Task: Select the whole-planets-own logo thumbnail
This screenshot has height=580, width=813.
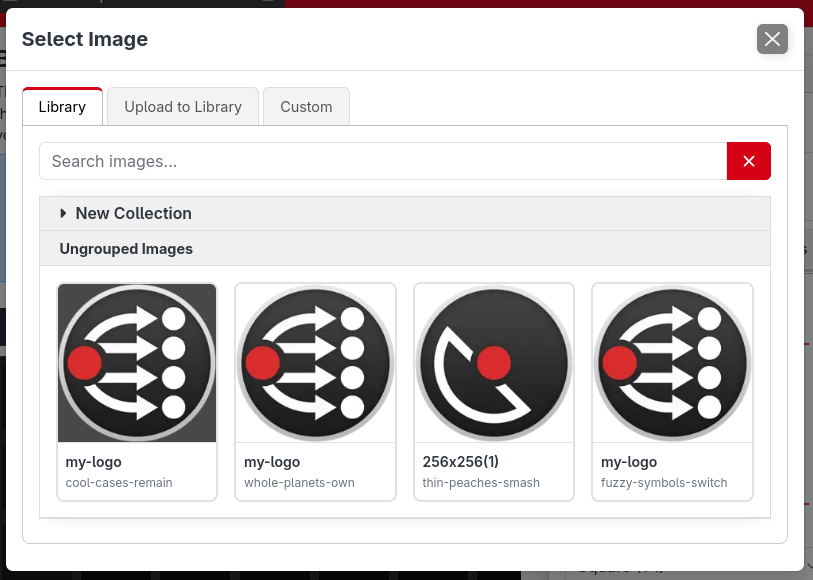Action: [315, 363]
